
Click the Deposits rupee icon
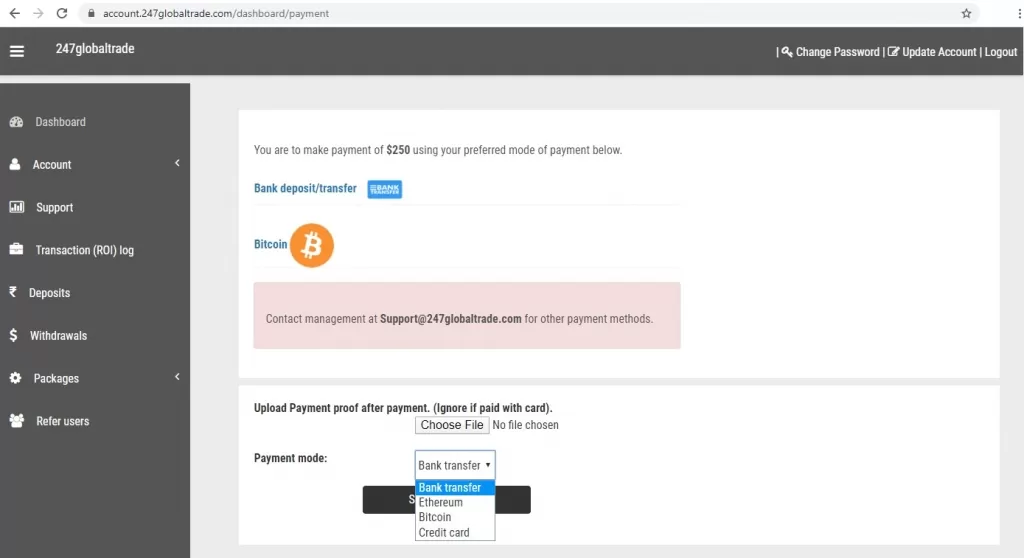coord(13,292)
